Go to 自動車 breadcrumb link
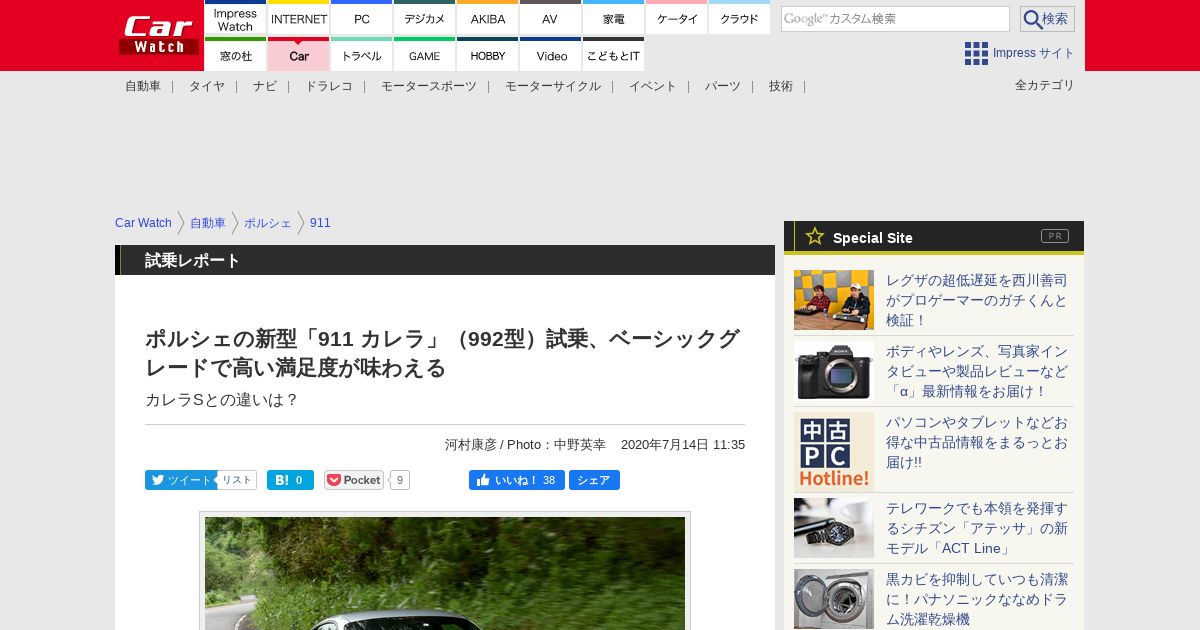1200x630 pixels. coord(208,223)
